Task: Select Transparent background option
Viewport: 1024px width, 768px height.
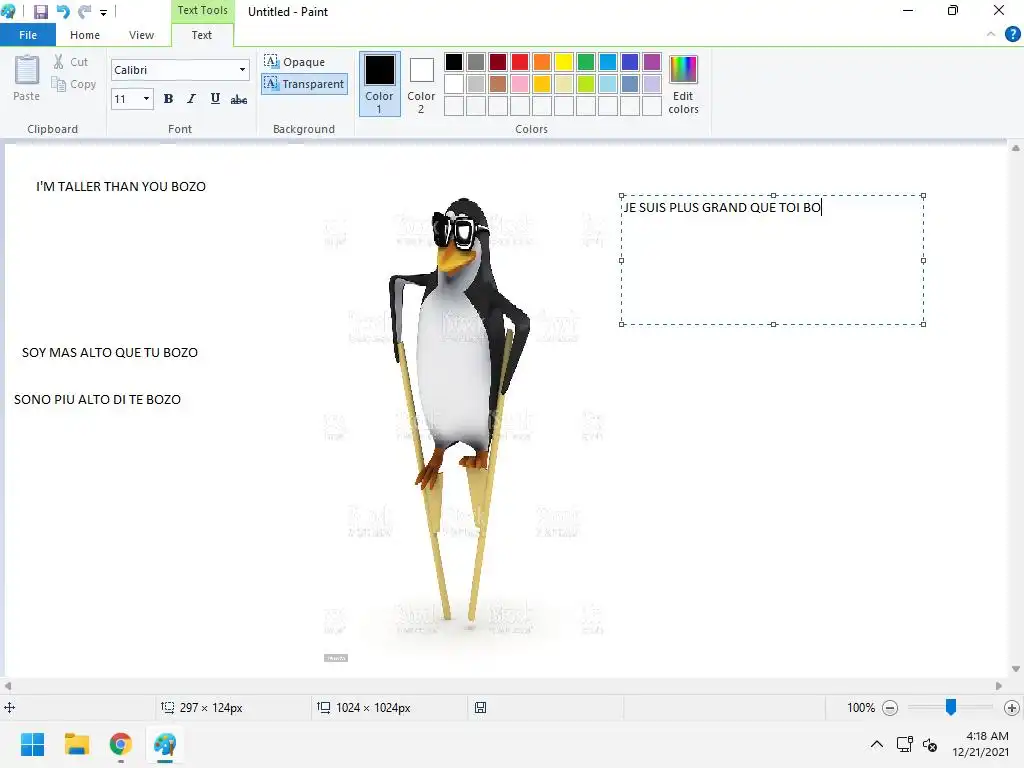Action: point(304,84)
